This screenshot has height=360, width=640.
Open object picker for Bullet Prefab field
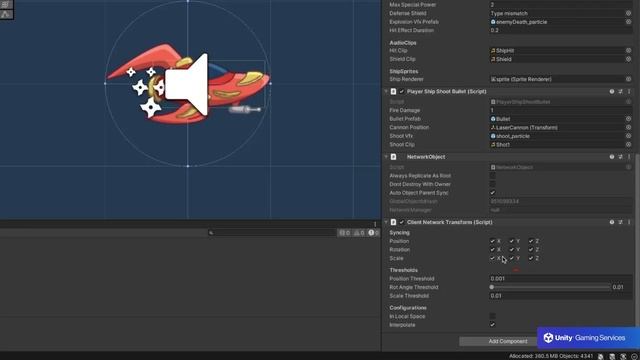click(628, 119)
